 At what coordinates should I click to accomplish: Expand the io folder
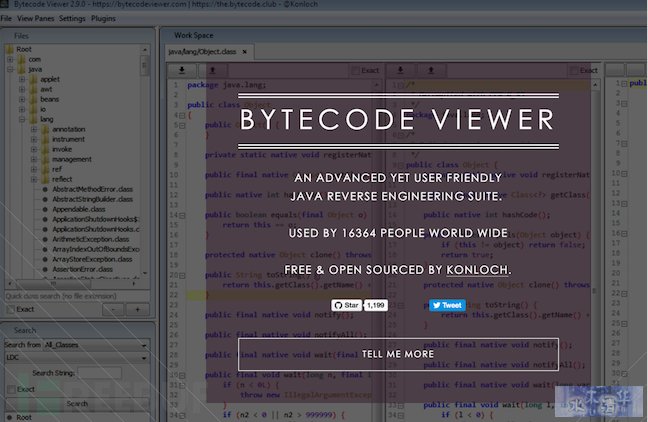coord(22,110)
